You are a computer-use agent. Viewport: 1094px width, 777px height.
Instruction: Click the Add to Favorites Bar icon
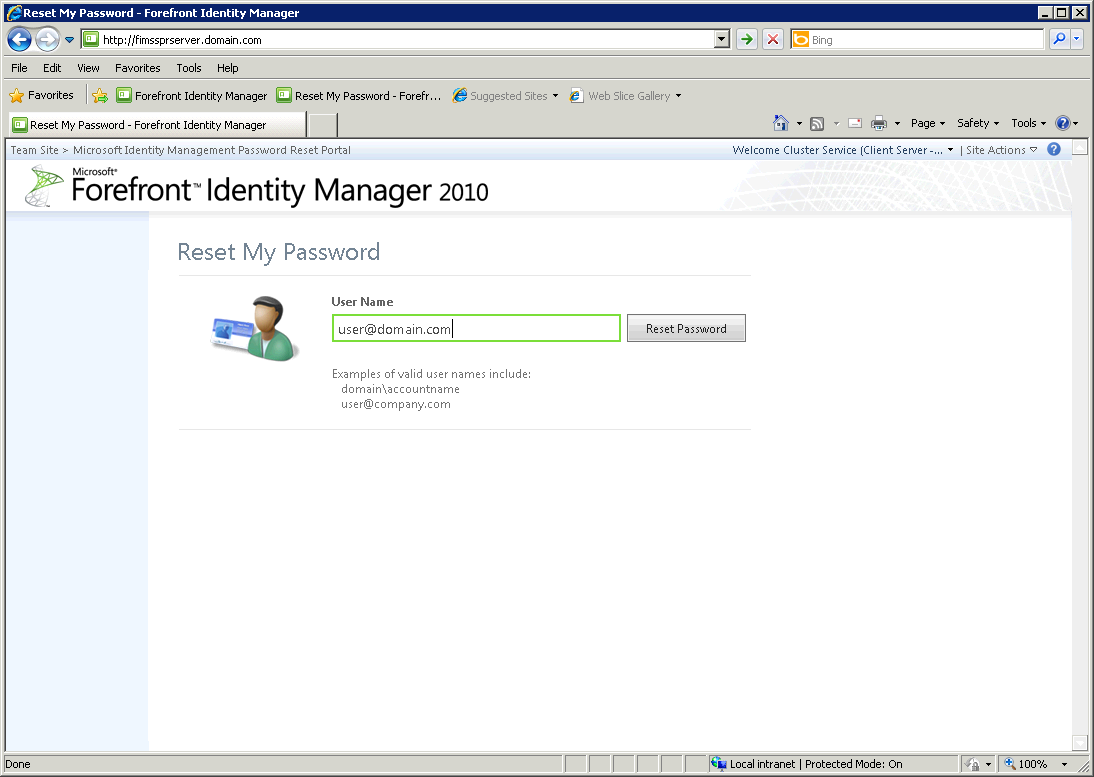tap(100, 96)
